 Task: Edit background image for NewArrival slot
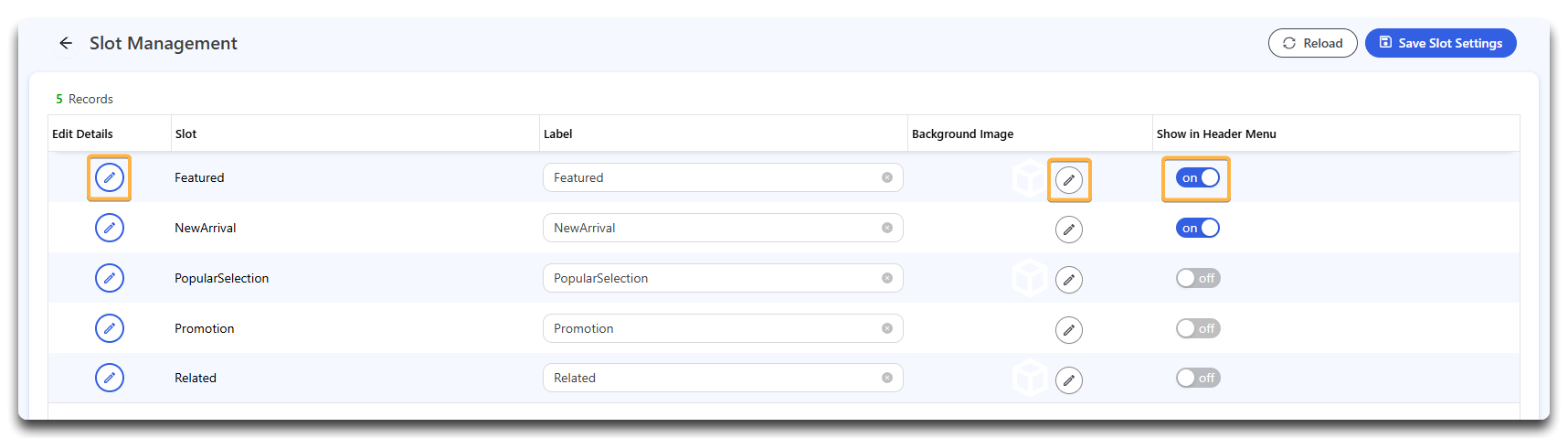[1069, 230]
